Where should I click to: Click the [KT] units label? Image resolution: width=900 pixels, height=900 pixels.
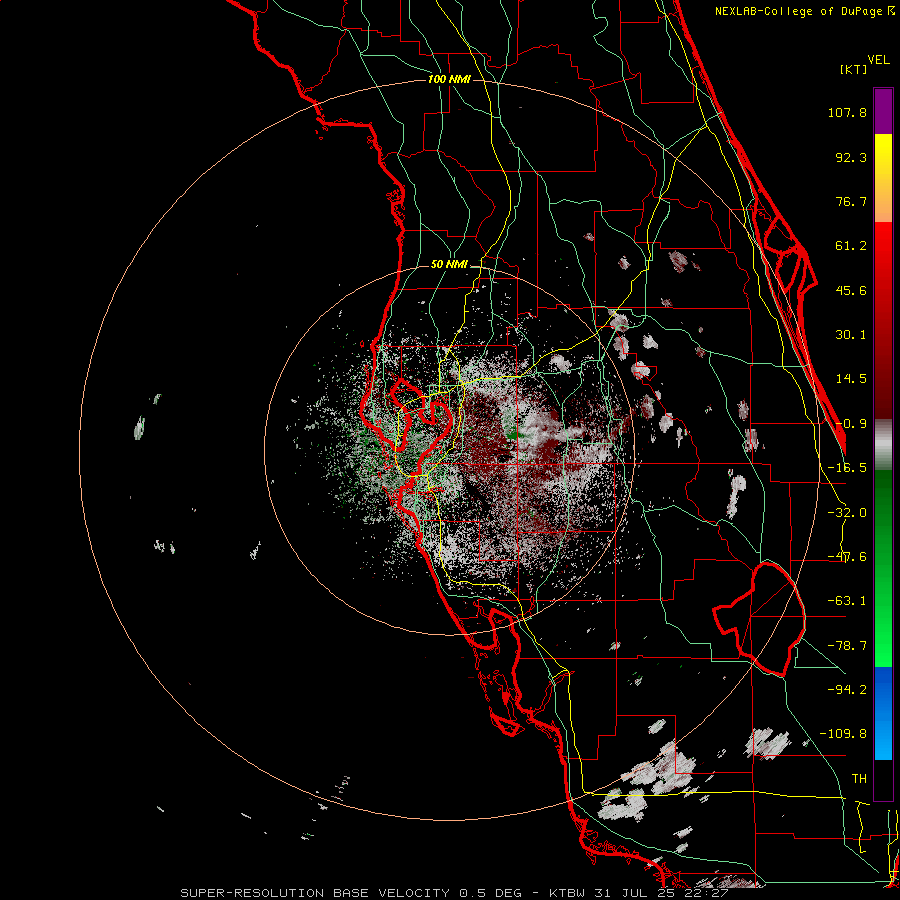click(x=854, y=69)
